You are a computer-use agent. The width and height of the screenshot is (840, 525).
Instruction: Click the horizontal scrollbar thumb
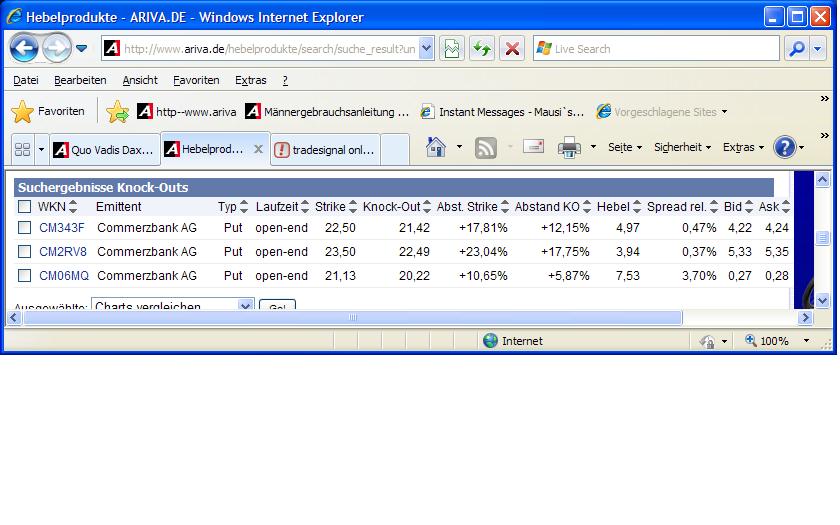click(352, 317)
